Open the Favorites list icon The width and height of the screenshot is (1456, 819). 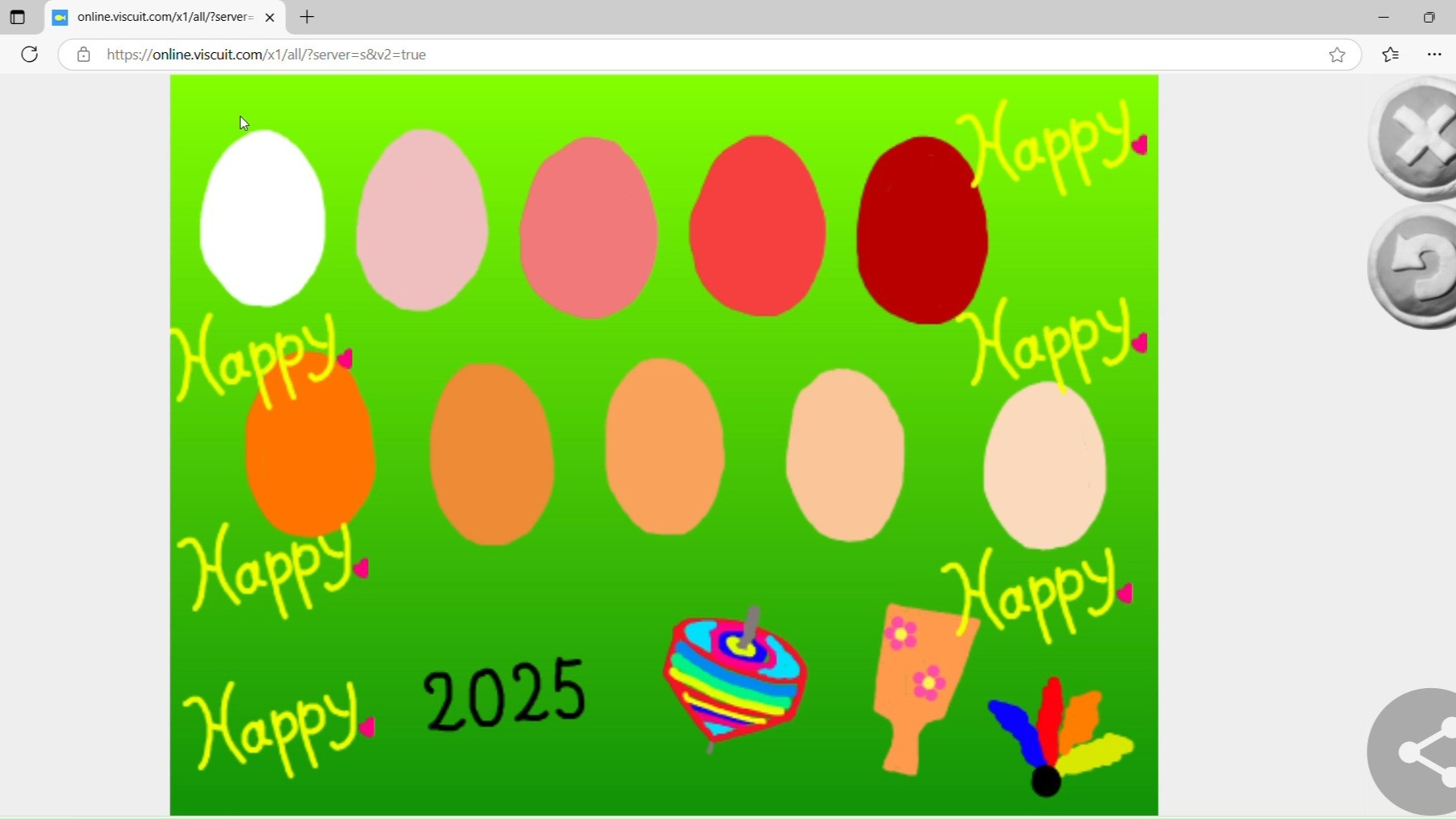pyautogui.click(x=1391, y=55)
